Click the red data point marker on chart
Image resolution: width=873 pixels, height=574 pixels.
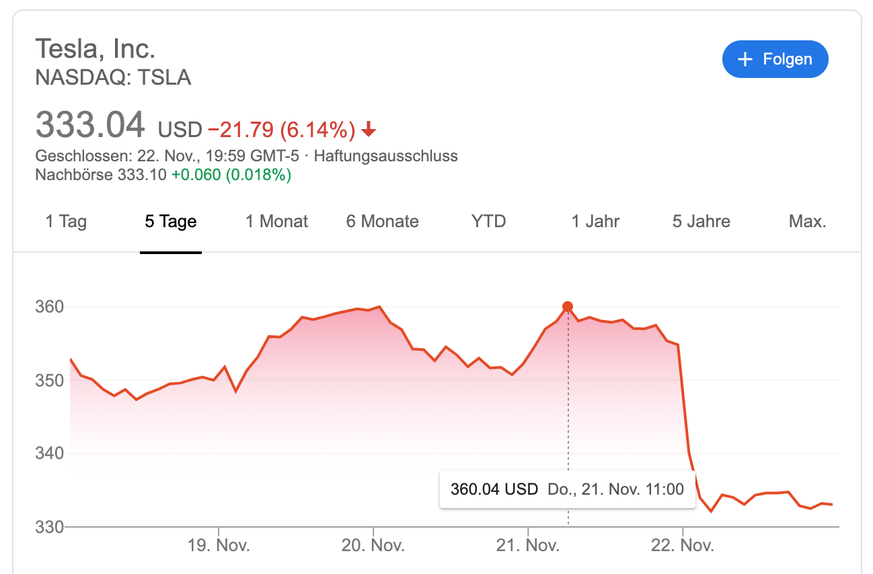click(x=568, y=307)
